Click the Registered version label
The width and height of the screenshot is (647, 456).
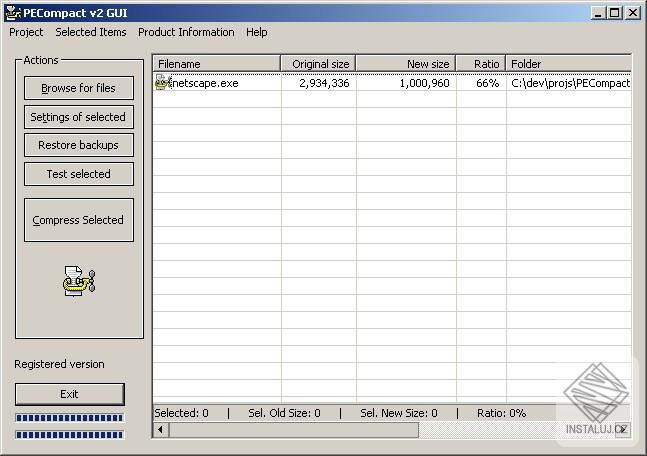[x=59, y=364]
